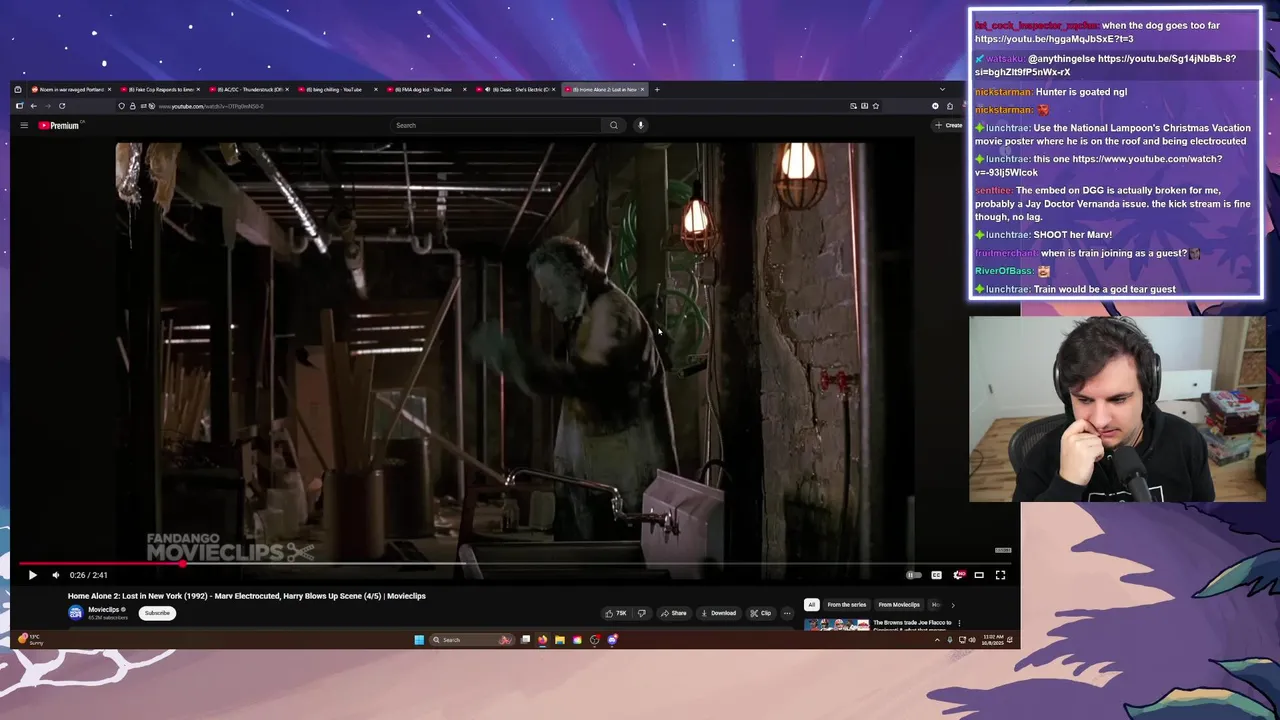Screen dimensions: 1280x720
Task: Expand the browser tab list chevron
Action: [941, 89]
